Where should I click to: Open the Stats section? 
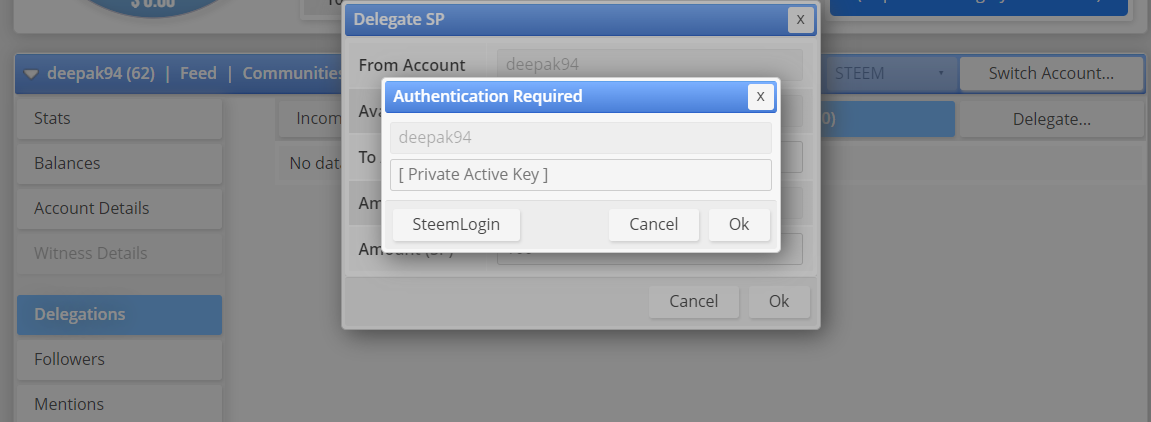click(x=119, y=119)
